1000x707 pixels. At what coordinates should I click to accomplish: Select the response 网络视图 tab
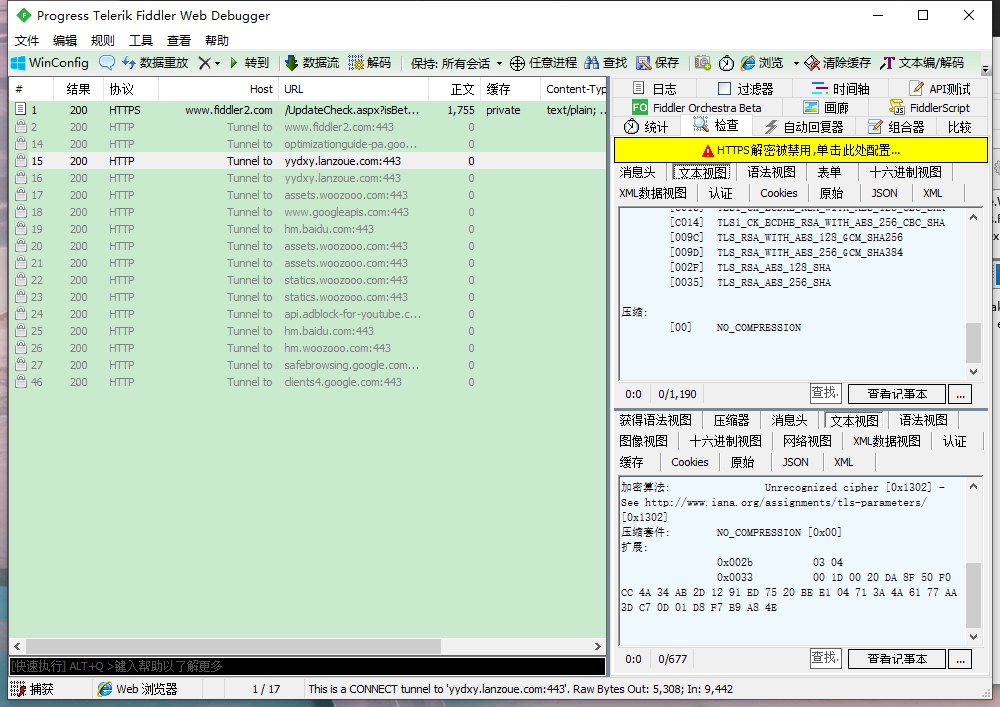(807, 441)
